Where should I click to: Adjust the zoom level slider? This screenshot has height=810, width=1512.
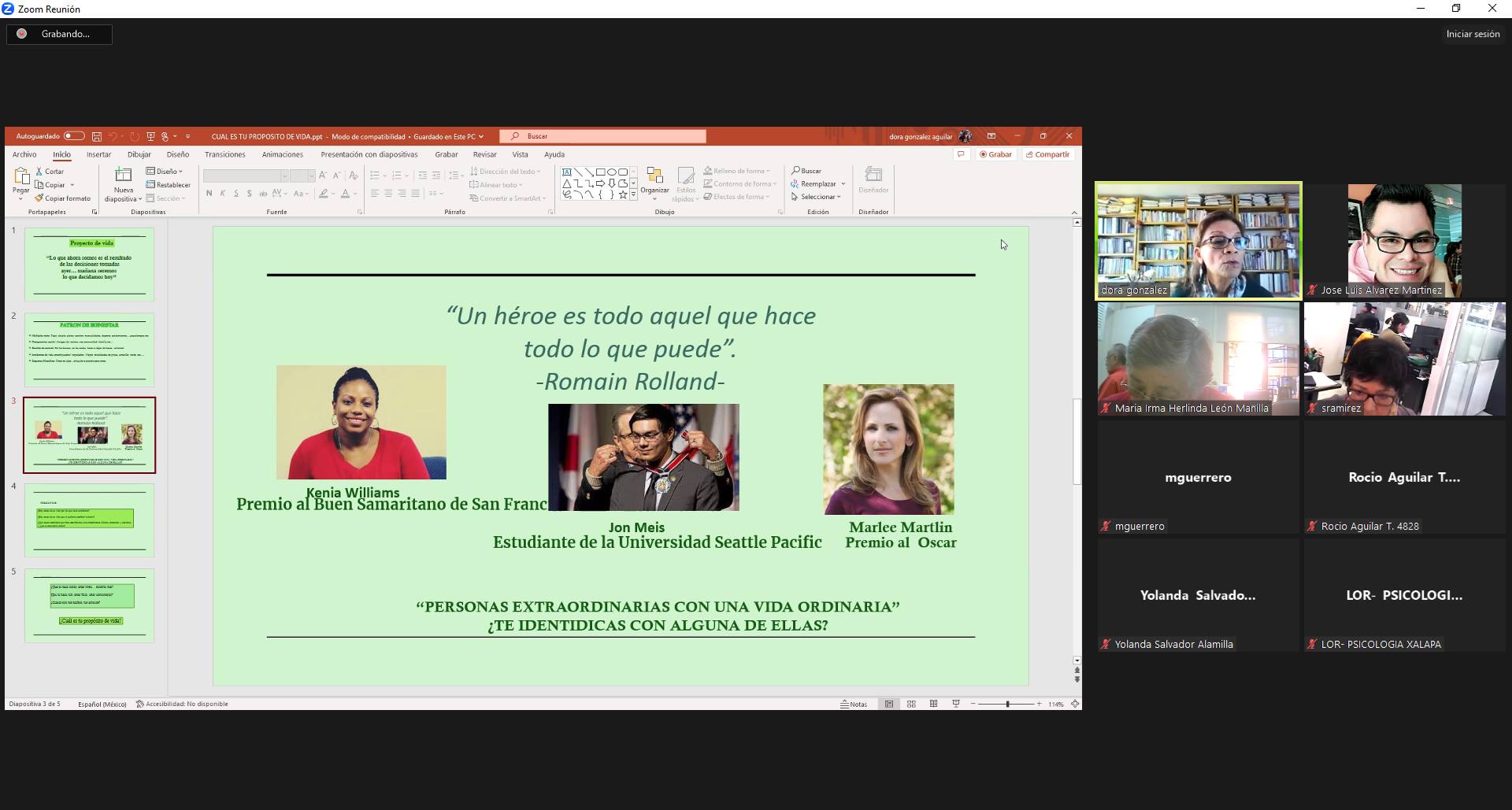[x=1007, y=704]
